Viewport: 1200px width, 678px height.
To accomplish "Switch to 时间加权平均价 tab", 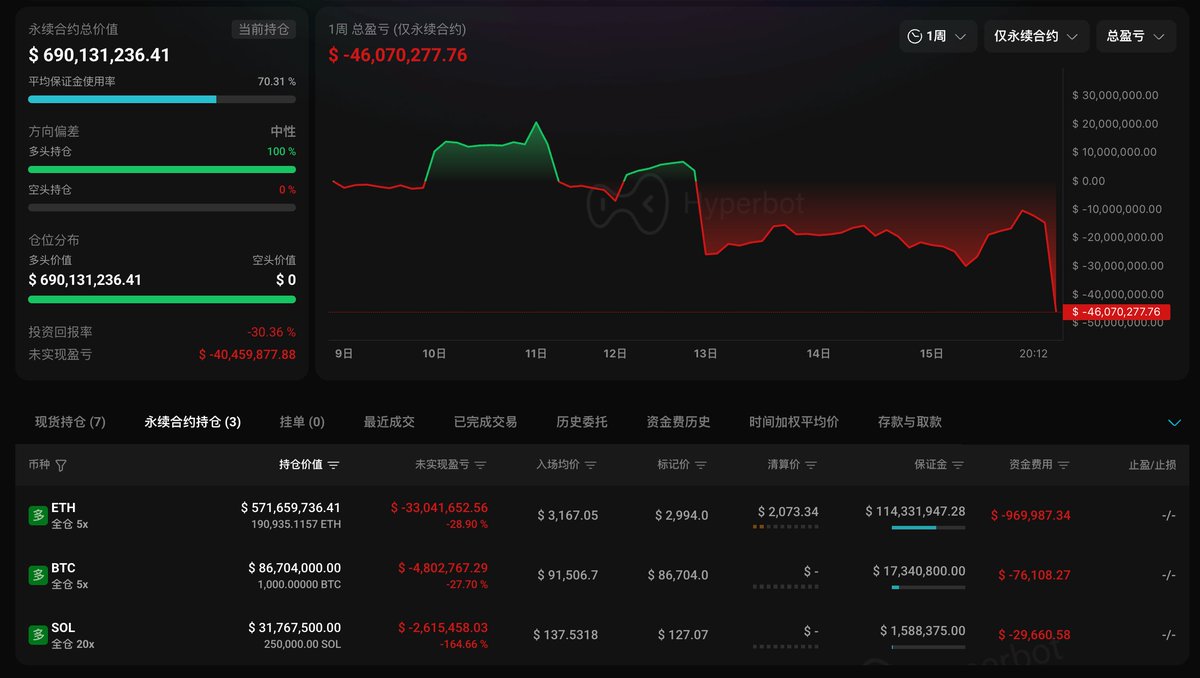I will coord(794,422).
